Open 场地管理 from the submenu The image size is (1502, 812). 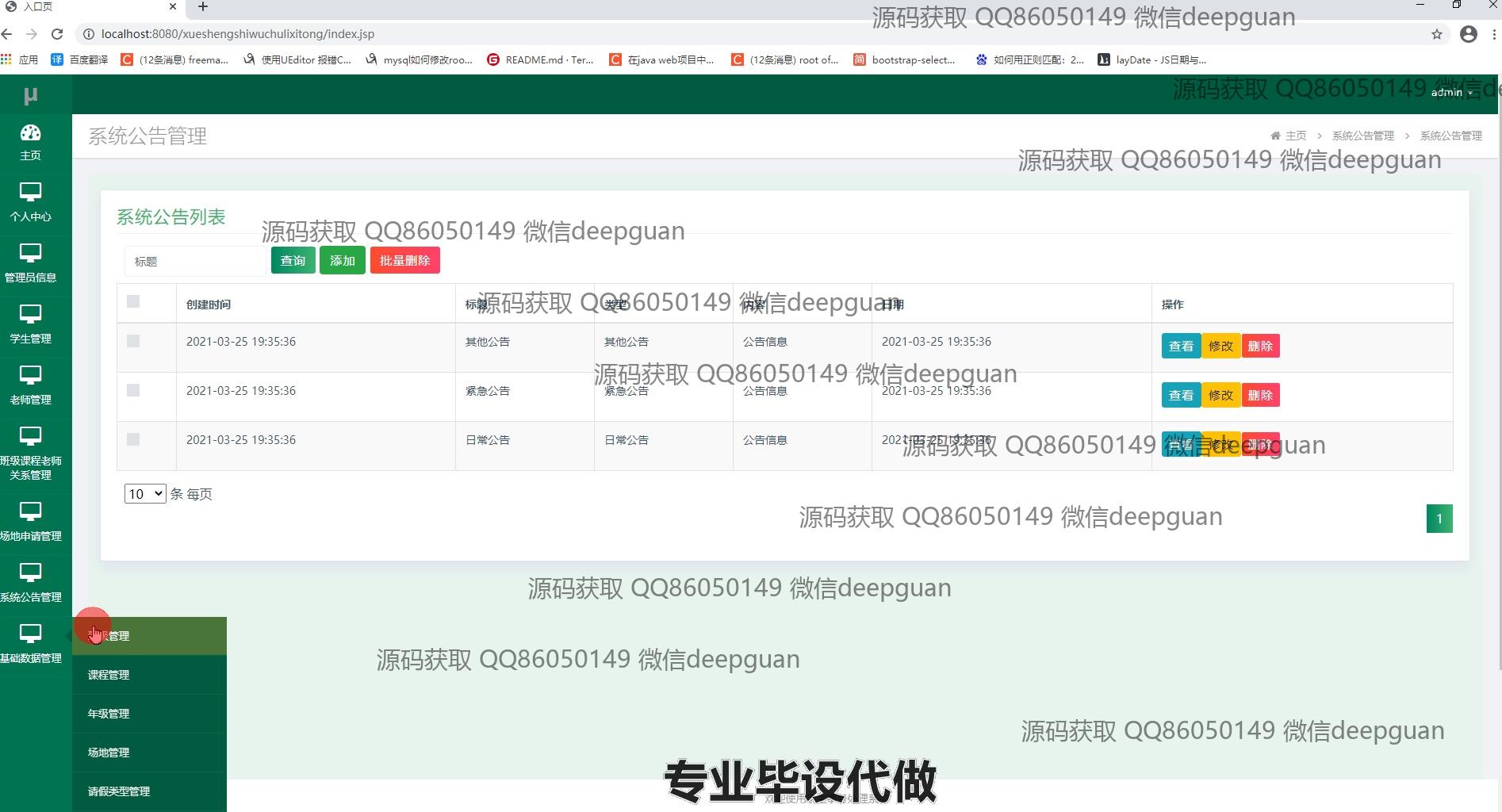[109, 753]
